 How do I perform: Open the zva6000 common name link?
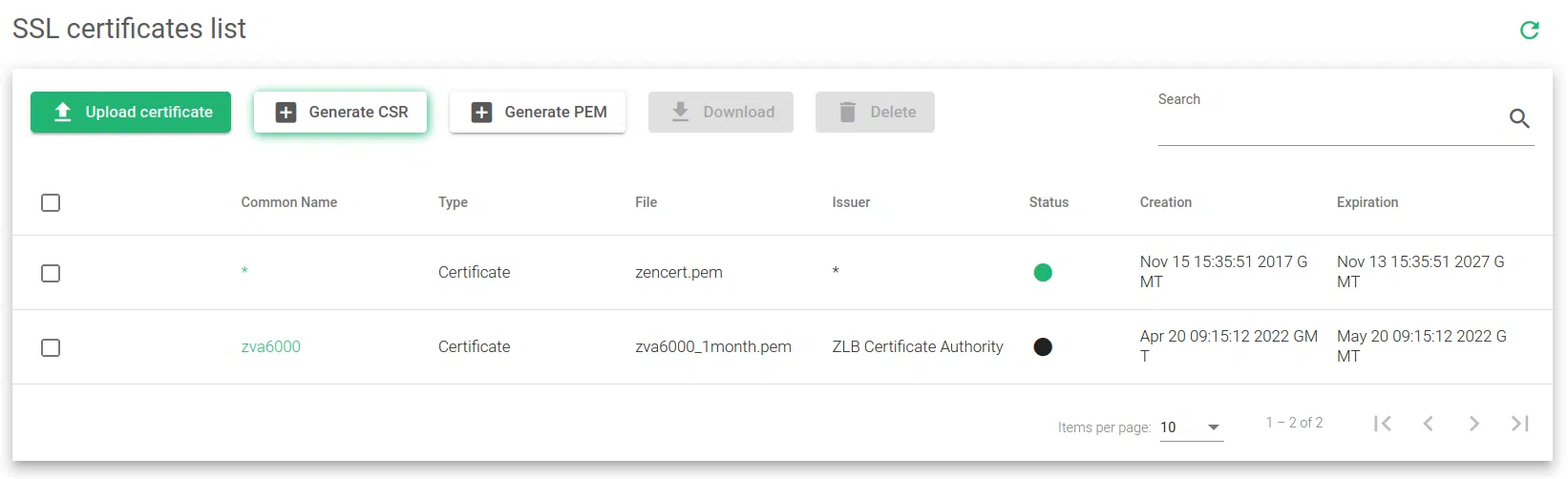[270, 347]
